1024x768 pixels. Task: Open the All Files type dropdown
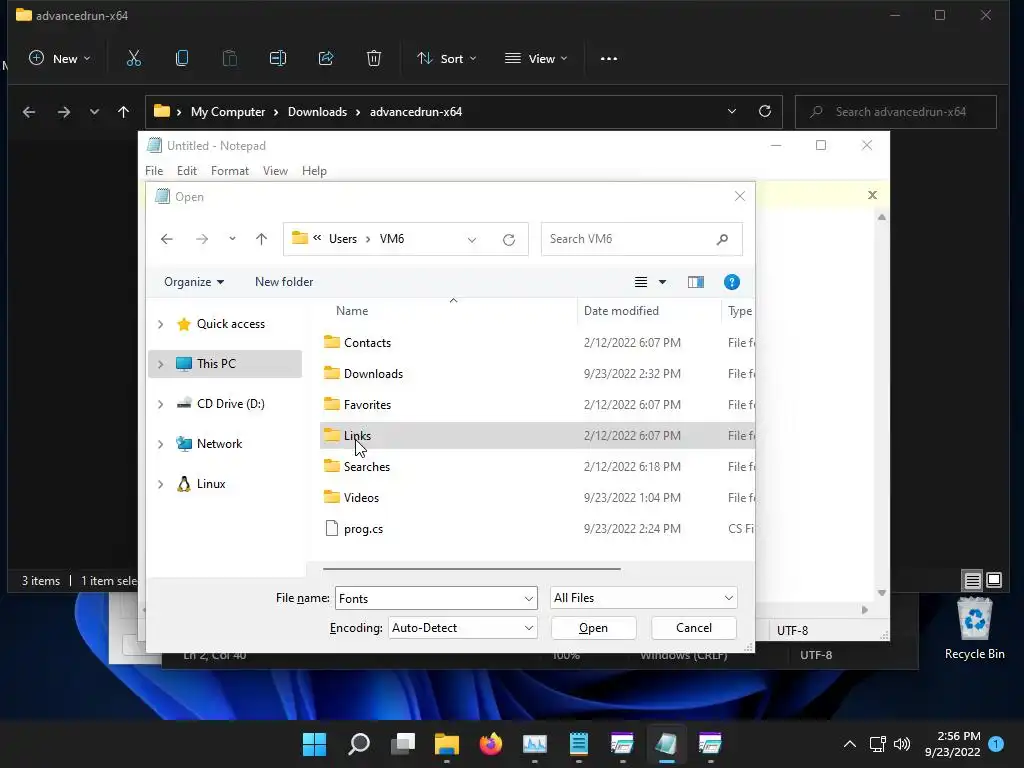[x=644, y=598]
